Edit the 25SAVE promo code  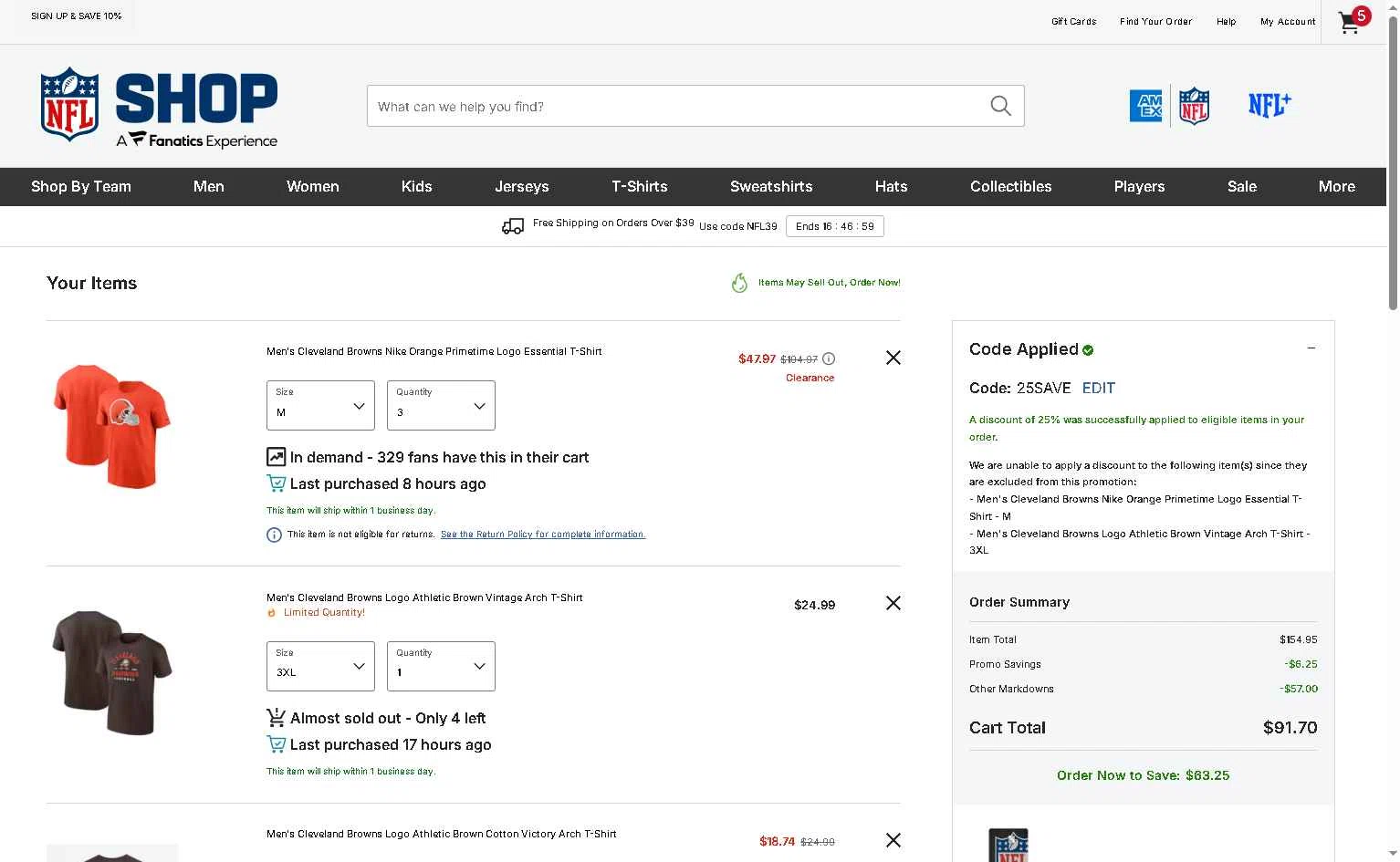tap(1099, 388)
